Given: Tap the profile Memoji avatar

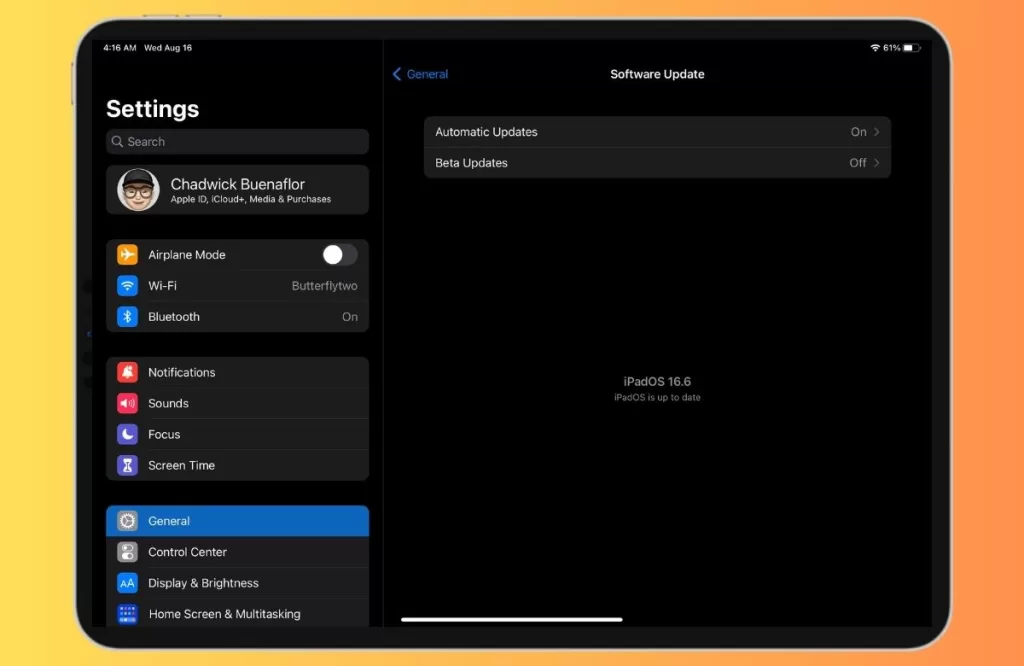Looking at the screenshot, I should pyautogui.click(x=138, y=190).
